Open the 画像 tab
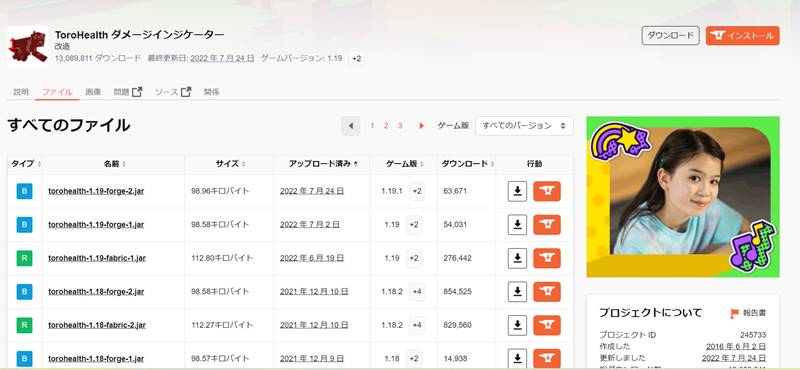 point(93,92)
